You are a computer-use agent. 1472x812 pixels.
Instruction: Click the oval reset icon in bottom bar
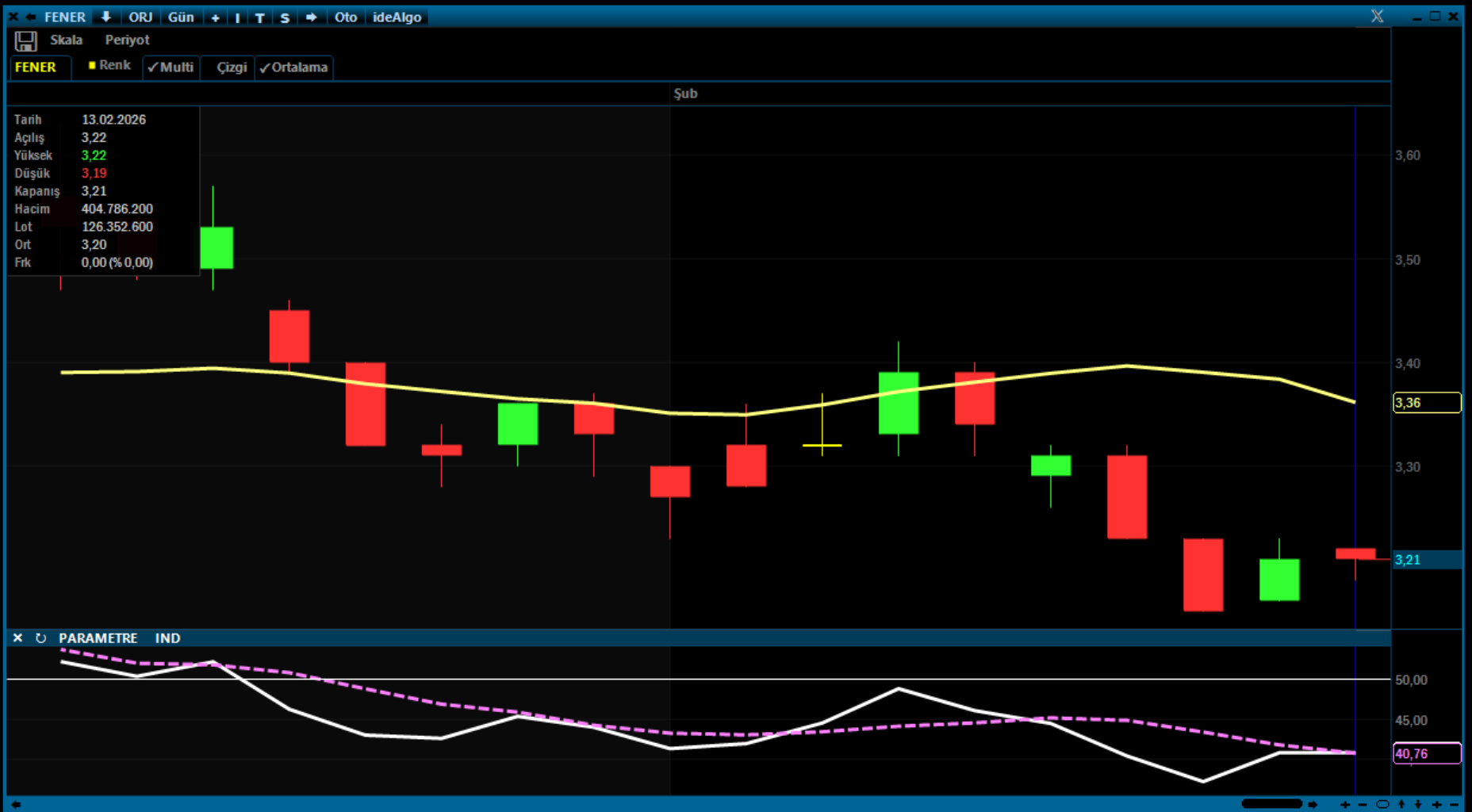pyautogui.click(x=1382, y=804)
